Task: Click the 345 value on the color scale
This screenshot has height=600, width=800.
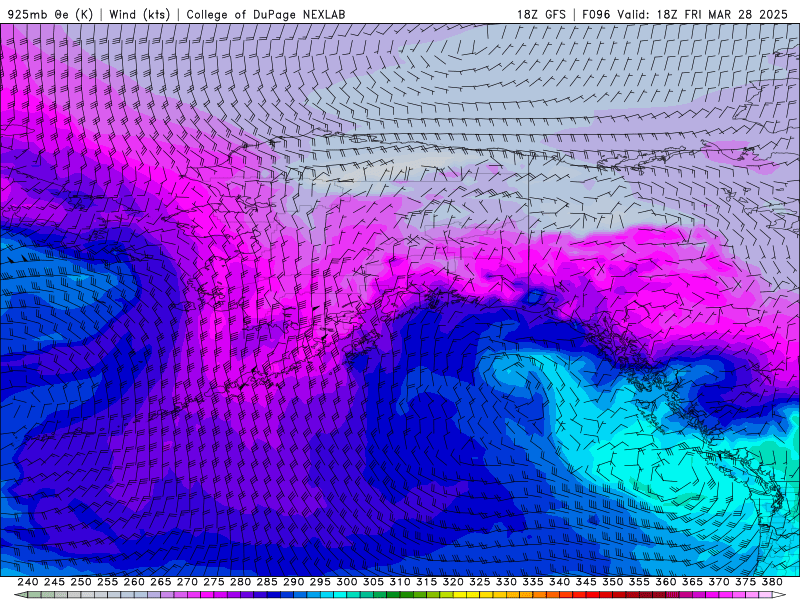Action: [x=586, y=582]
